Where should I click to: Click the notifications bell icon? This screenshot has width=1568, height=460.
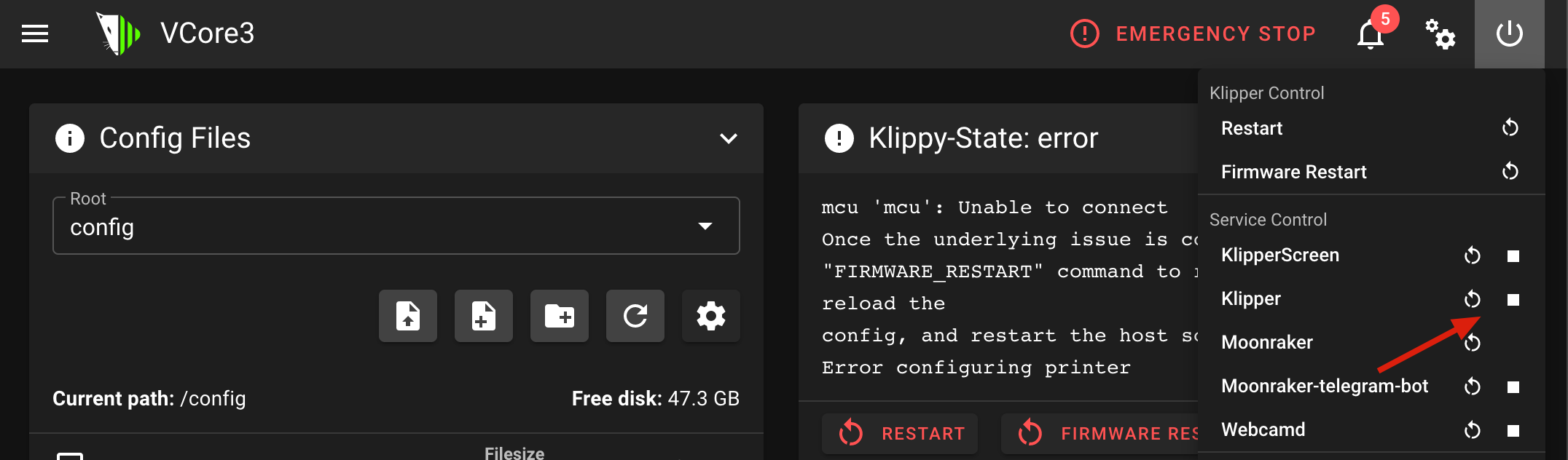pyautogui.click(x=1370, y=34)
